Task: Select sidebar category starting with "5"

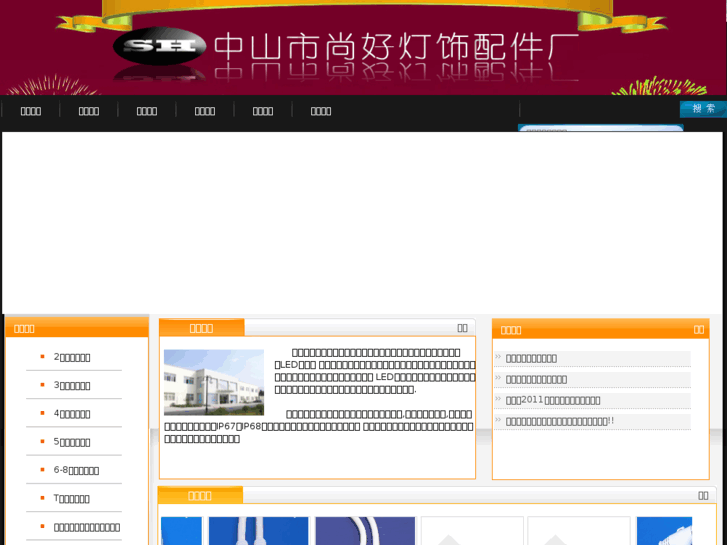Action: [72, 442]
